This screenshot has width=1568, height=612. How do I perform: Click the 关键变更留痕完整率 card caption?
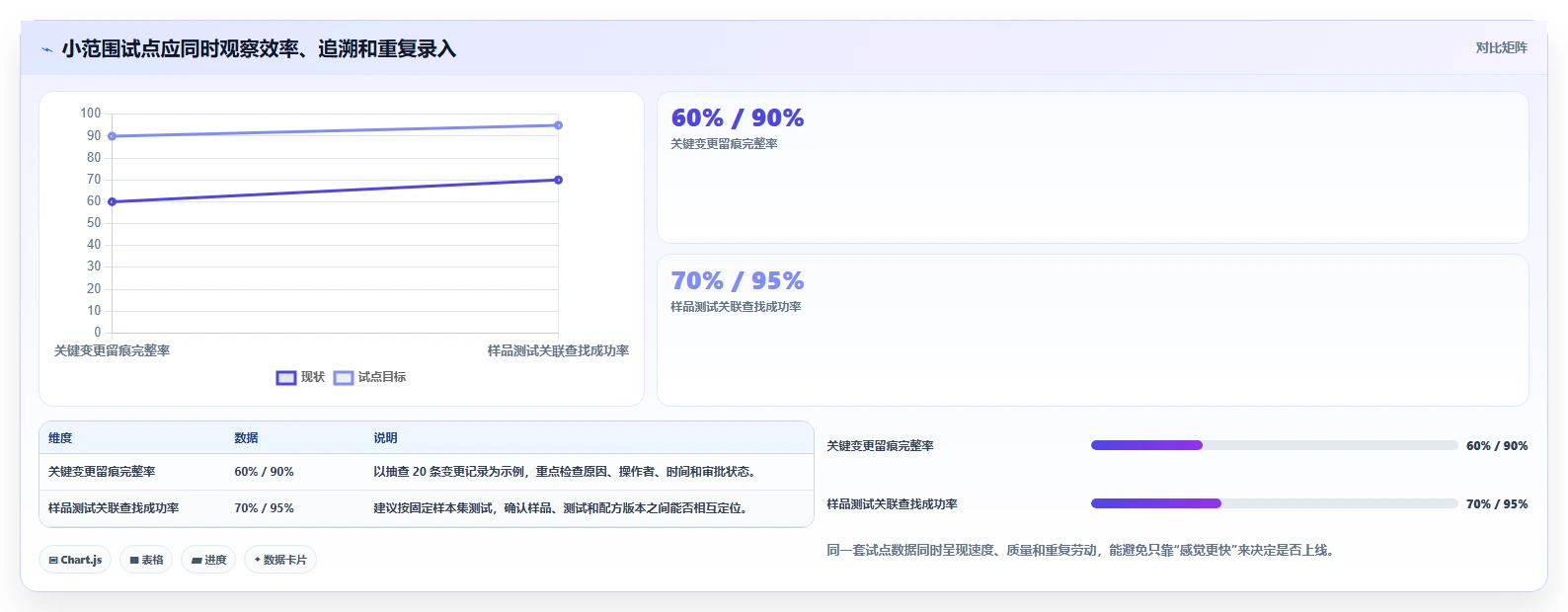pos(724,144)
